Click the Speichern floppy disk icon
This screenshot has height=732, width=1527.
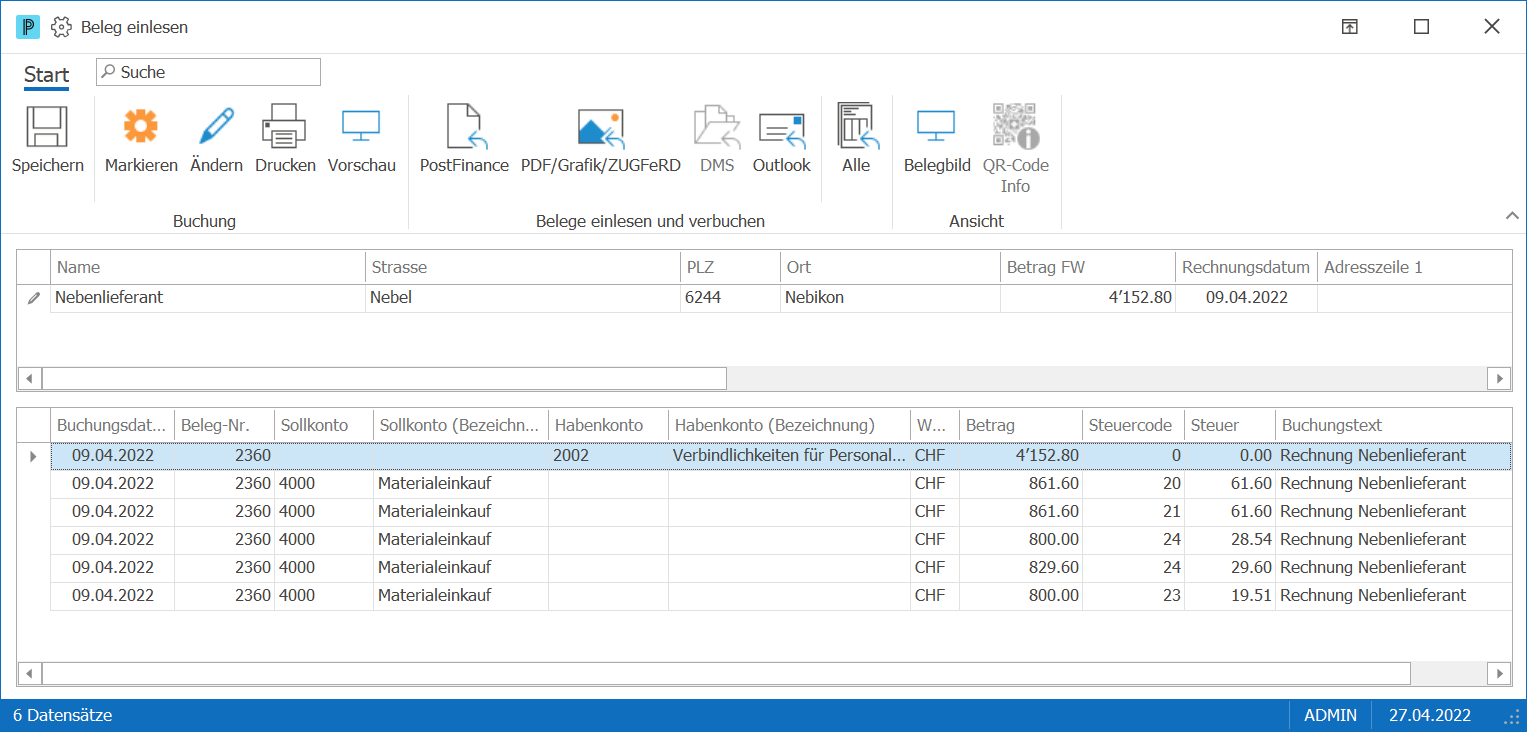pyautogui.click(x=46, y=127)
